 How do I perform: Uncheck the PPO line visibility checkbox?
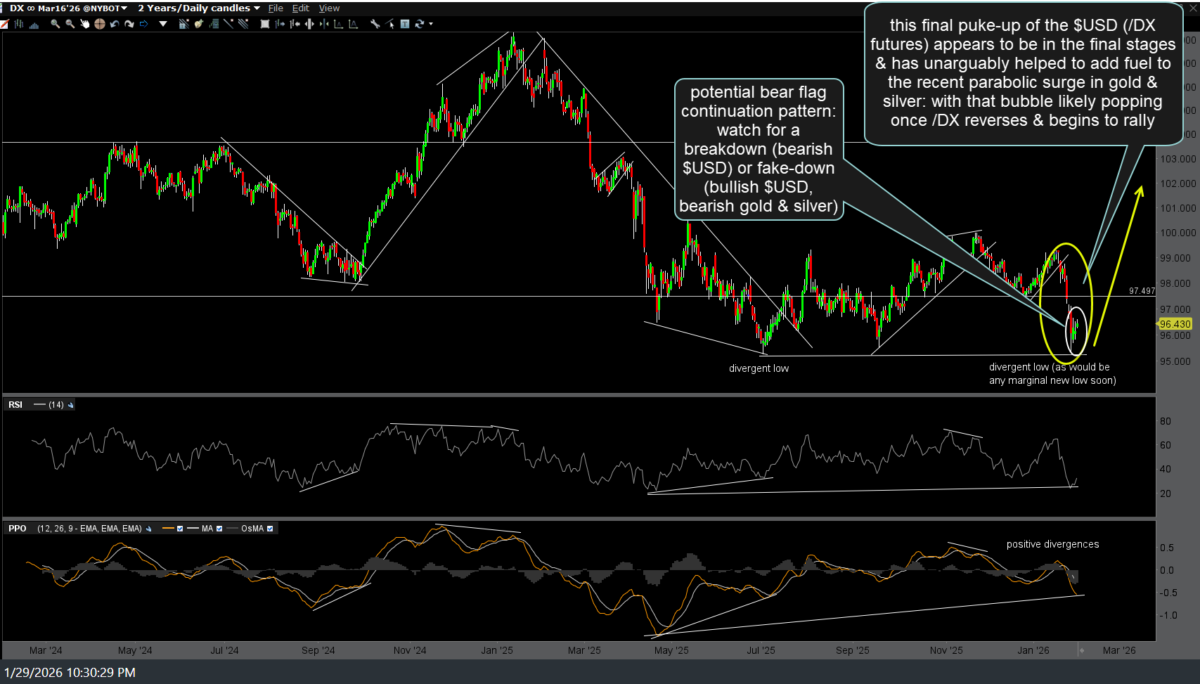click(180, 528)
